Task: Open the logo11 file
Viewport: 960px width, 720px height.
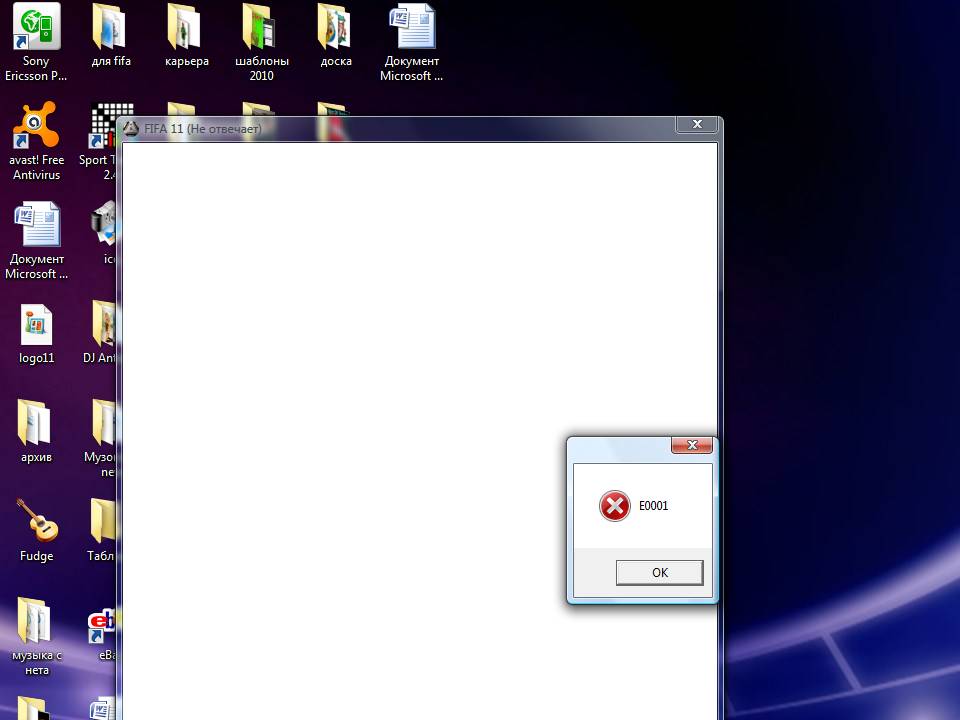Action: click(x=36, y=334)
